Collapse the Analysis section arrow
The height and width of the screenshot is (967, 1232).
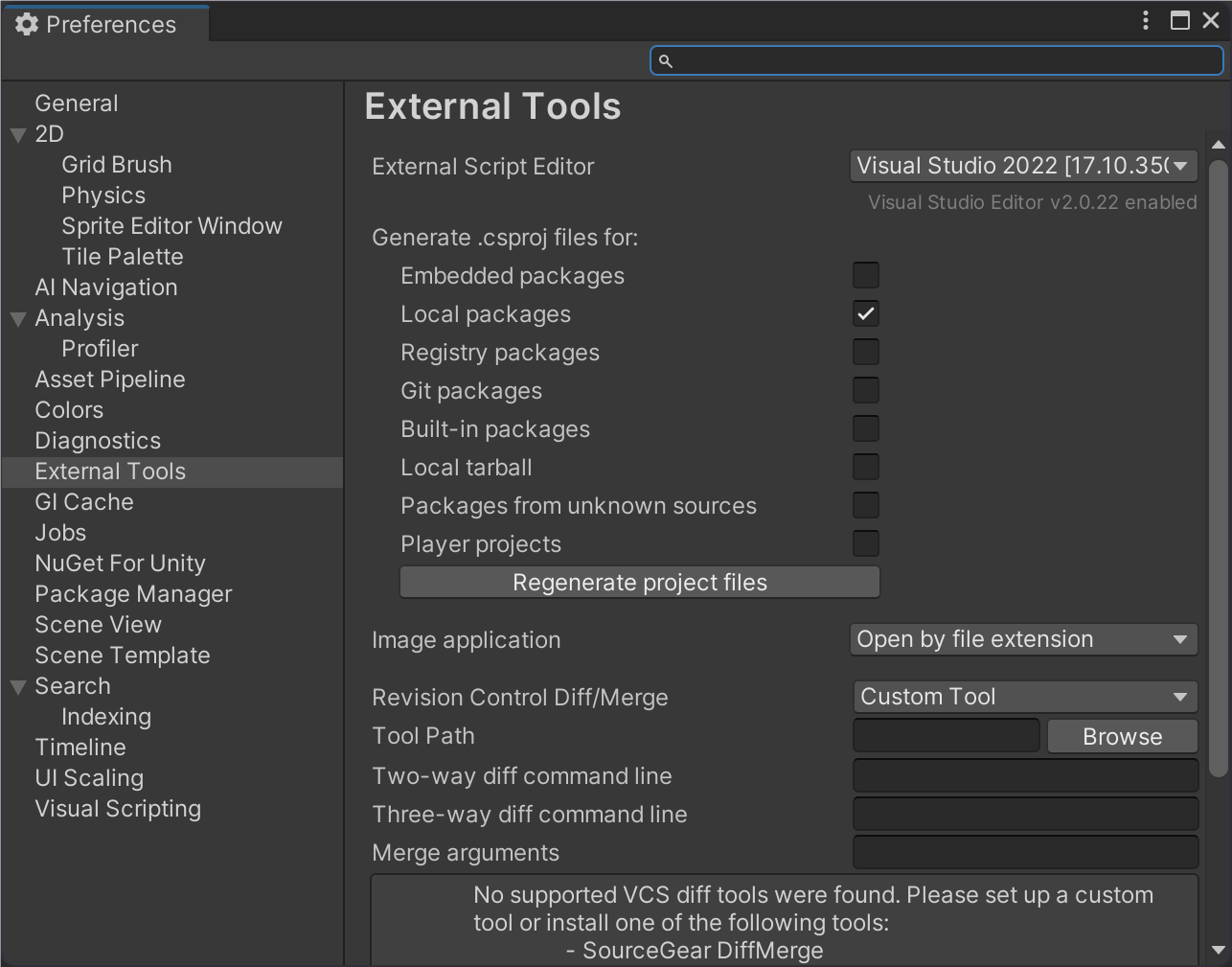point(18,319)
